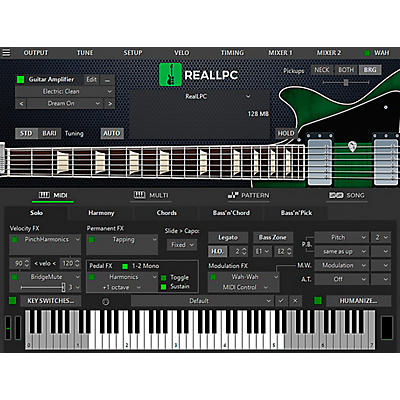The height and width of the screenshot is (400, 400).
Task: Enable 1-2 Mono pedal option
Action: click(x=125, y=266)
